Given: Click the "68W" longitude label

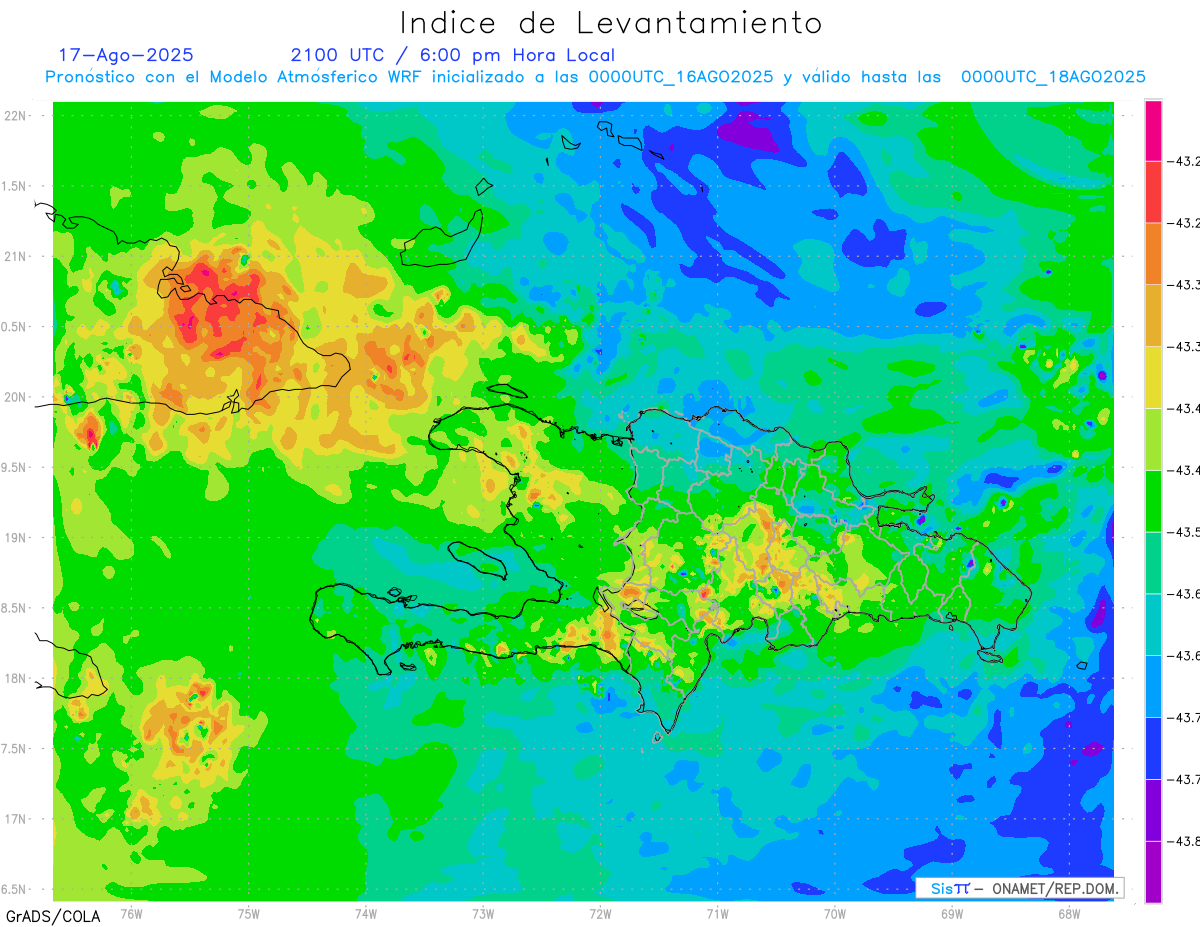Looking at the screenshot, I should [1069, 913].
